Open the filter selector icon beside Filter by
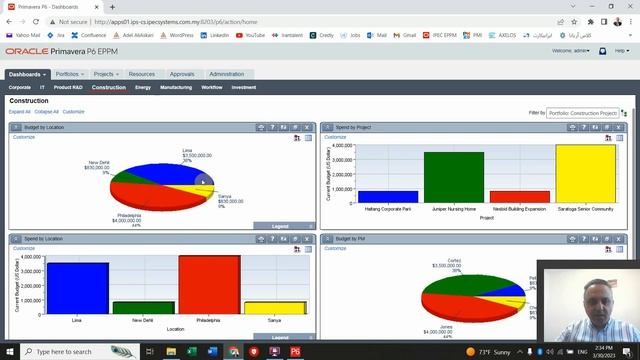 coord(624,113)
